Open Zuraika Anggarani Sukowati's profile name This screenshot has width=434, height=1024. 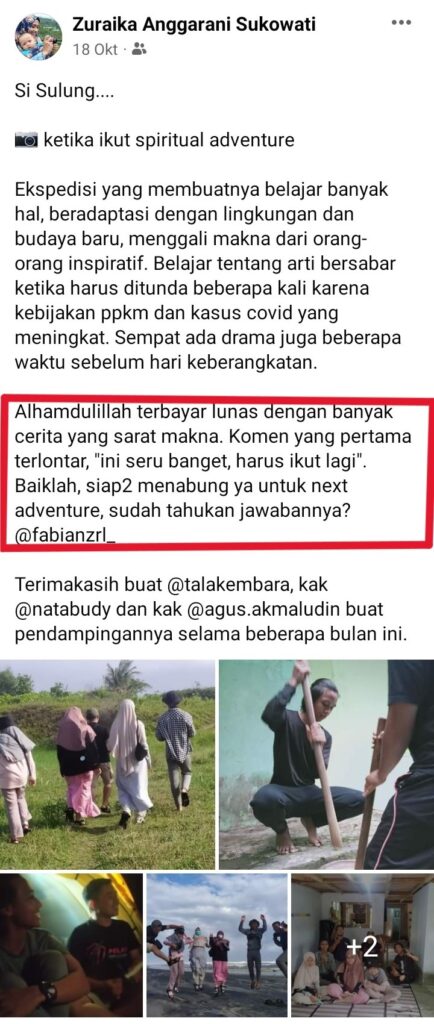click(x=194, y=25)
